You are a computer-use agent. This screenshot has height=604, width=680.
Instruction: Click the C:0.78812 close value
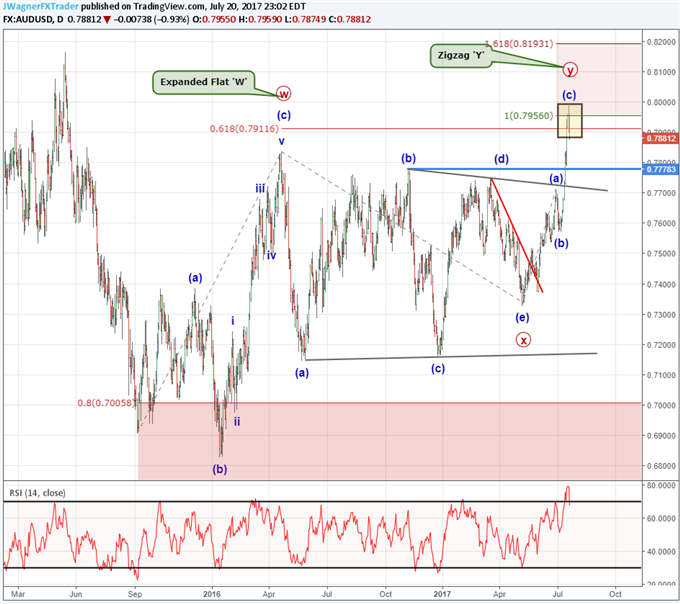point(350,20)
